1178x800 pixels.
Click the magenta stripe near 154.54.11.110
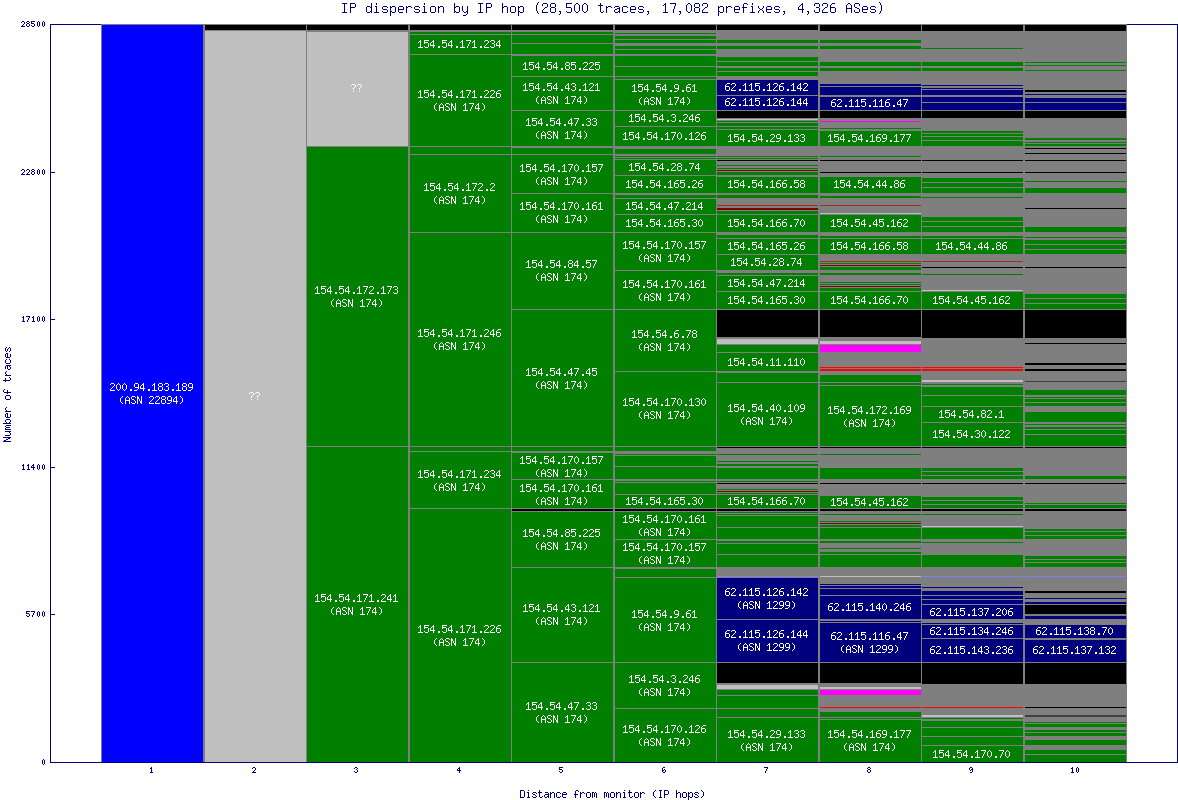[x=870, y=348]
